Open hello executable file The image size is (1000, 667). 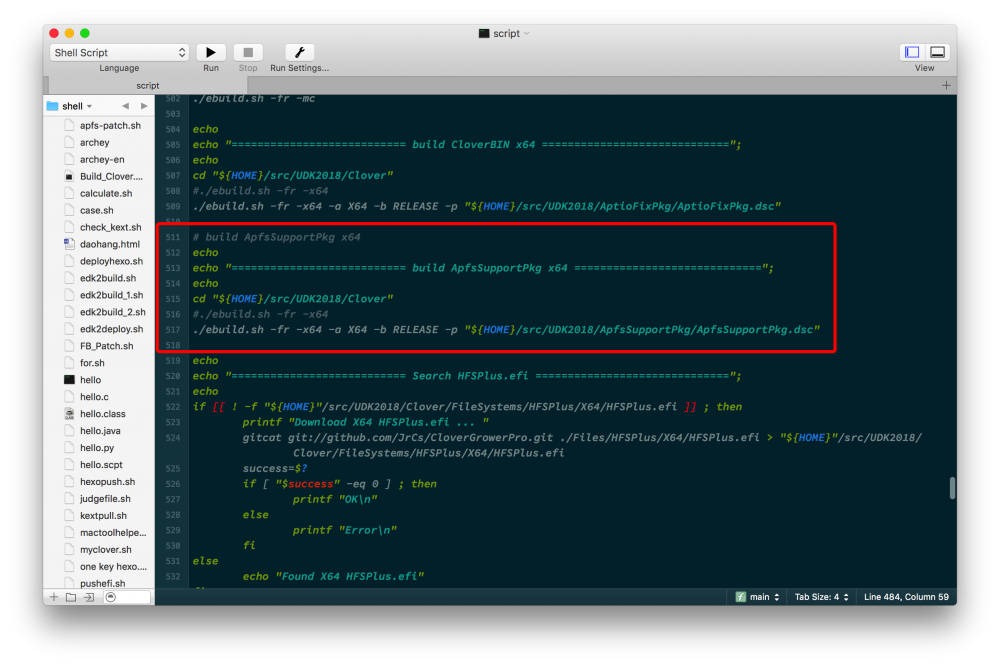[x=90, y=380]
